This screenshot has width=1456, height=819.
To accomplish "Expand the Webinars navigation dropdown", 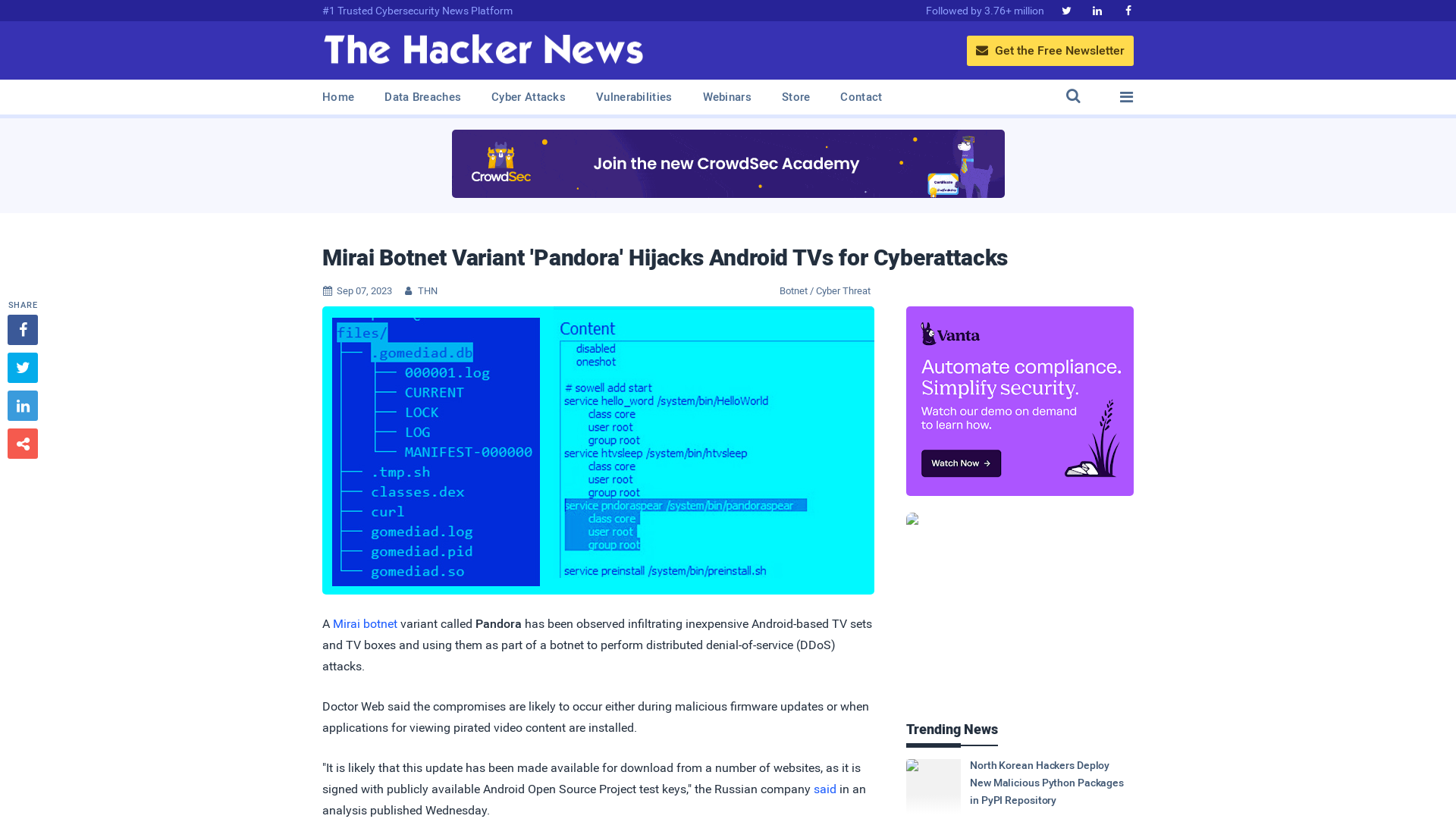I will pyautogui.click(x=727, y=97).
